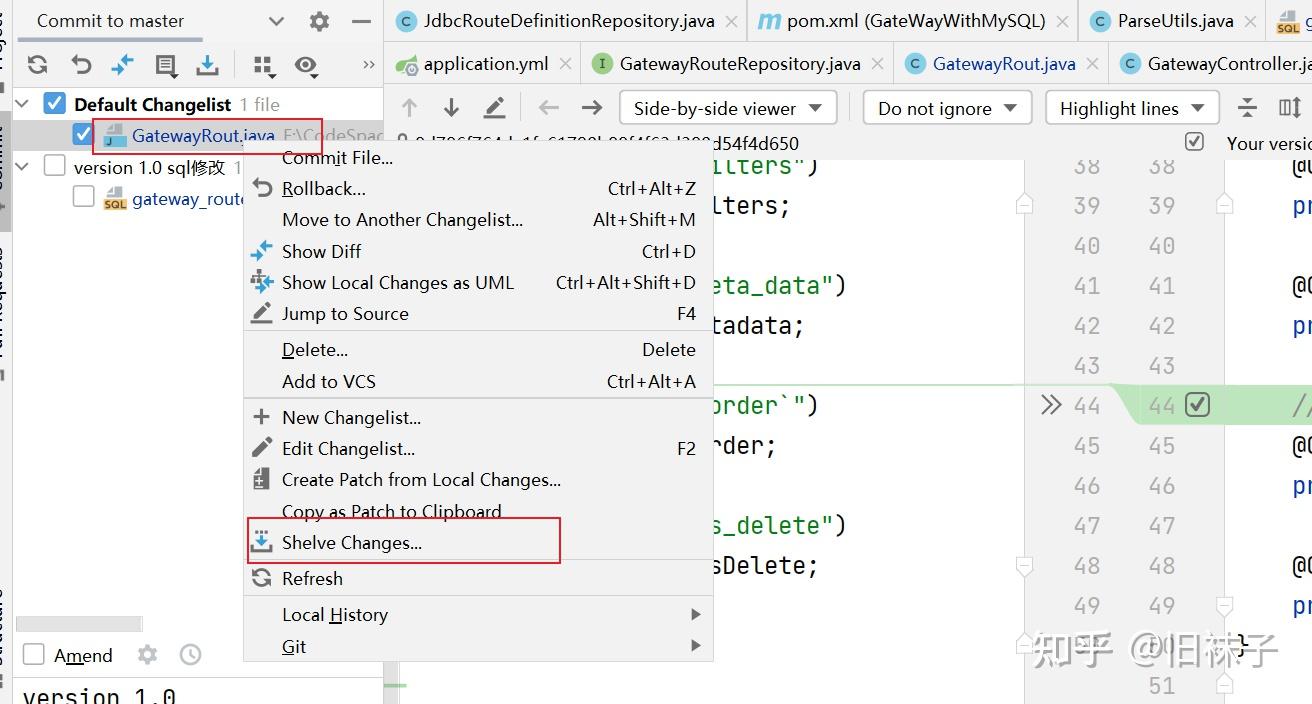Go to previous difference up arrow
Screen dimensions: 1312x704
point(409,108)
